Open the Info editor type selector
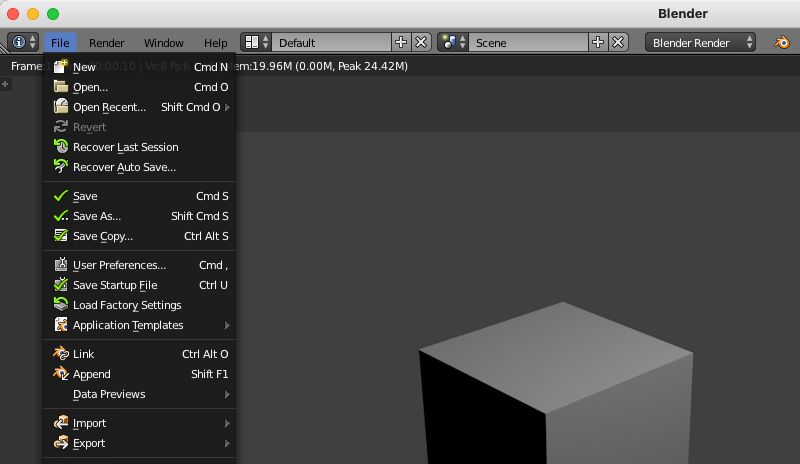Viewport: 800px width, 464px height. pyautogui.click(x=23, y=42)
